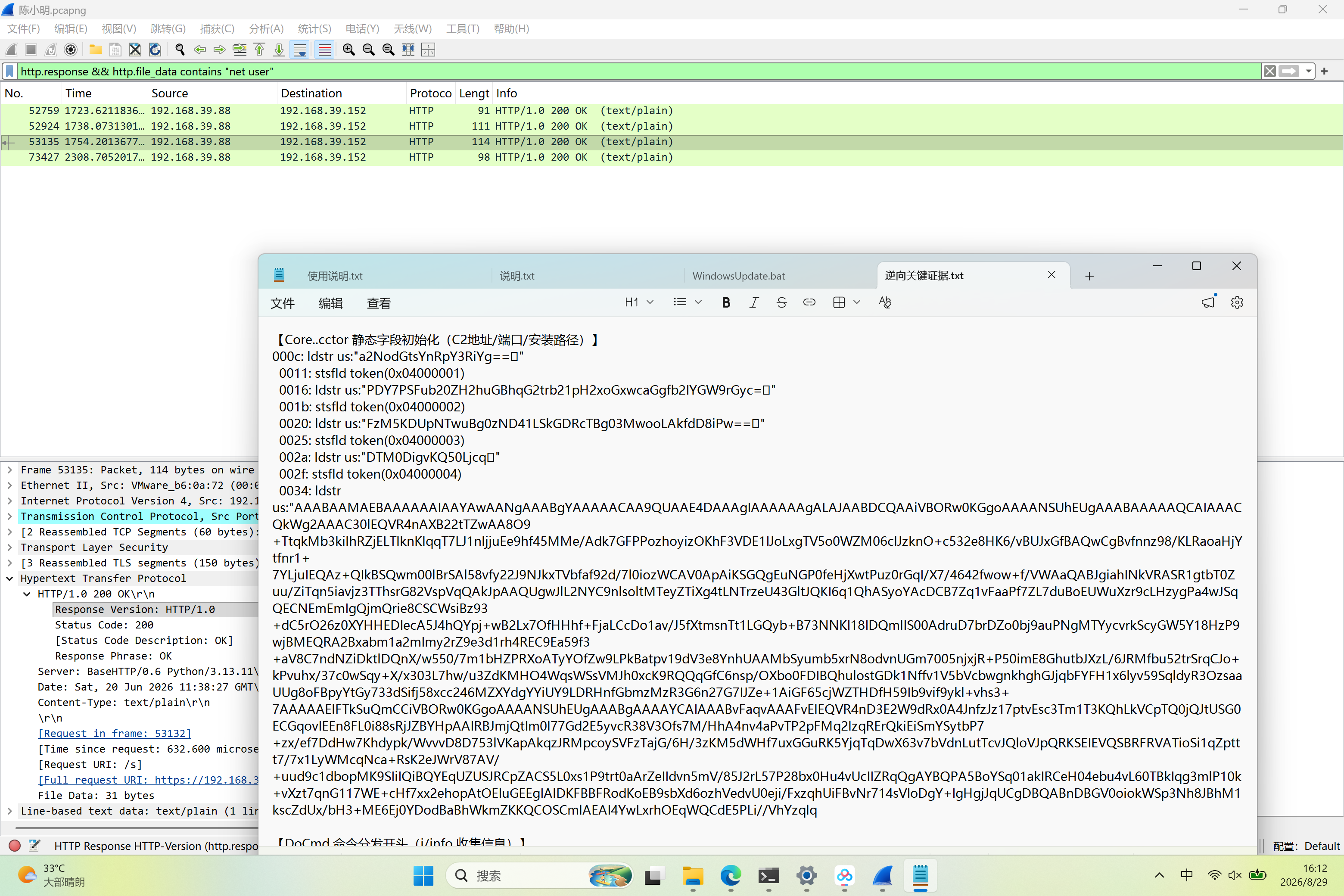Reset zoom to normal size icon
This screenshot has height=896, width=1344.
(x=389, y=50)
